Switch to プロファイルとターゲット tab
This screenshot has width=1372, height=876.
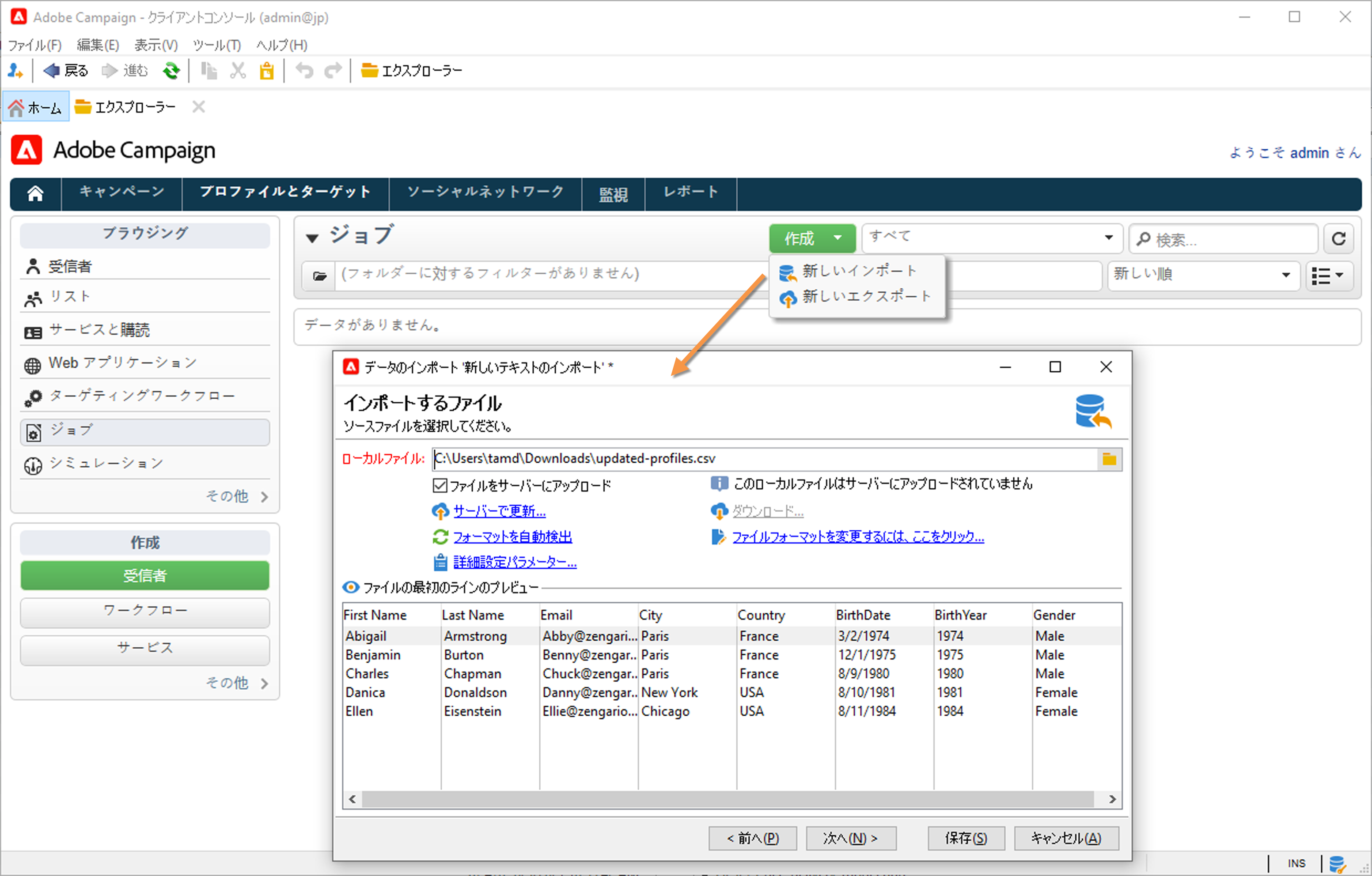285,192
